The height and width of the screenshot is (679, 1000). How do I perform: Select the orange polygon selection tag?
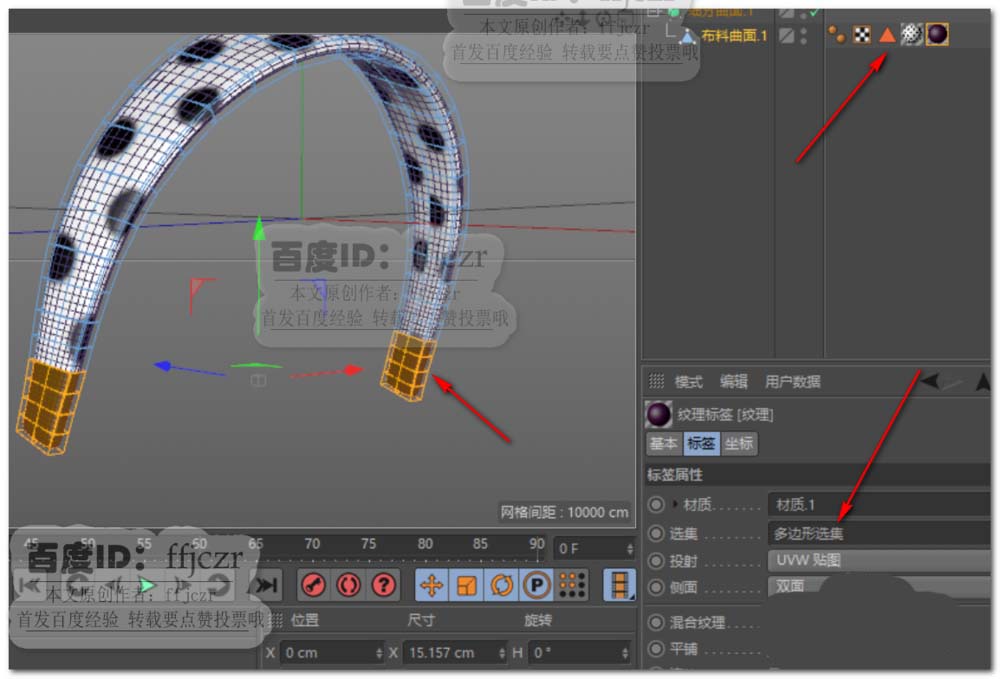point(886,35)
